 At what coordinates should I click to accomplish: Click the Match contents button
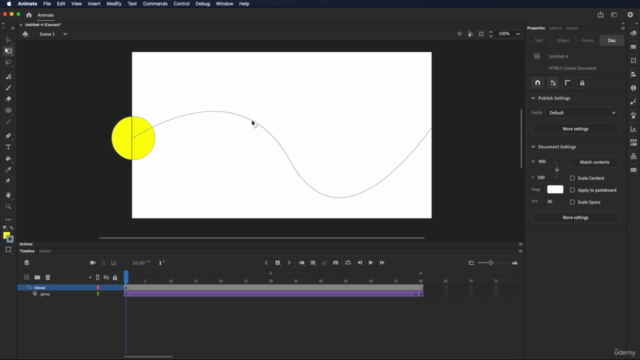[595, 162]
